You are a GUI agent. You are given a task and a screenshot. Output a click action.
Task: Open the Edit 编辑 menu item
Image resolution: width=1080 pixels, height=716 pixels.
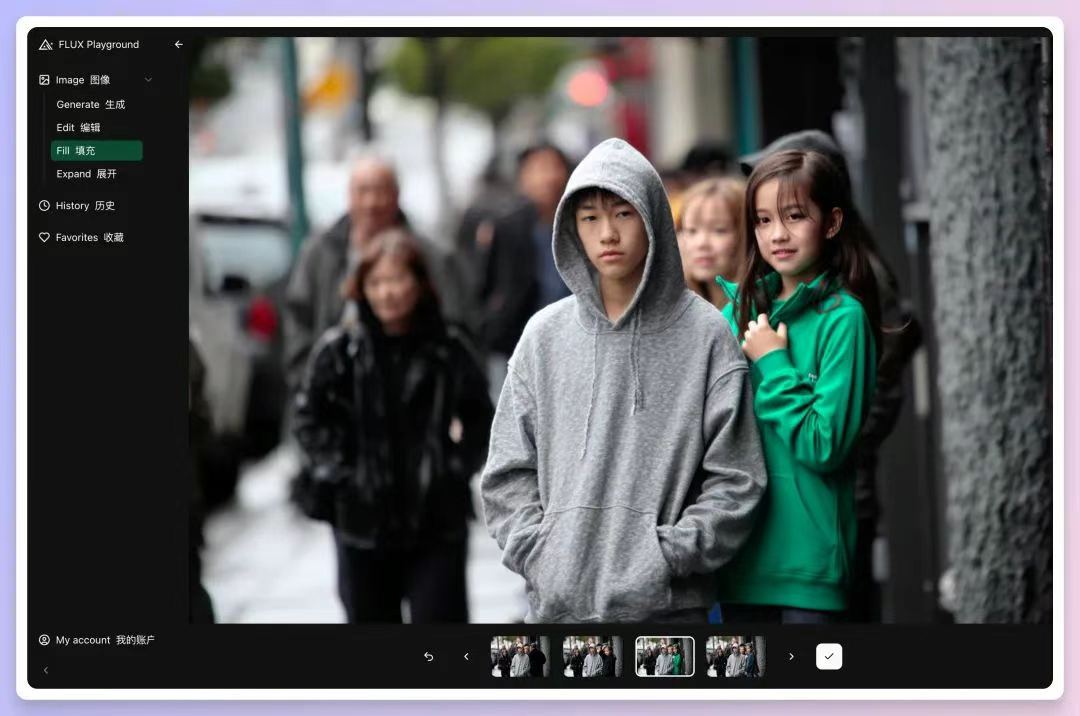[x=78, y=127]
